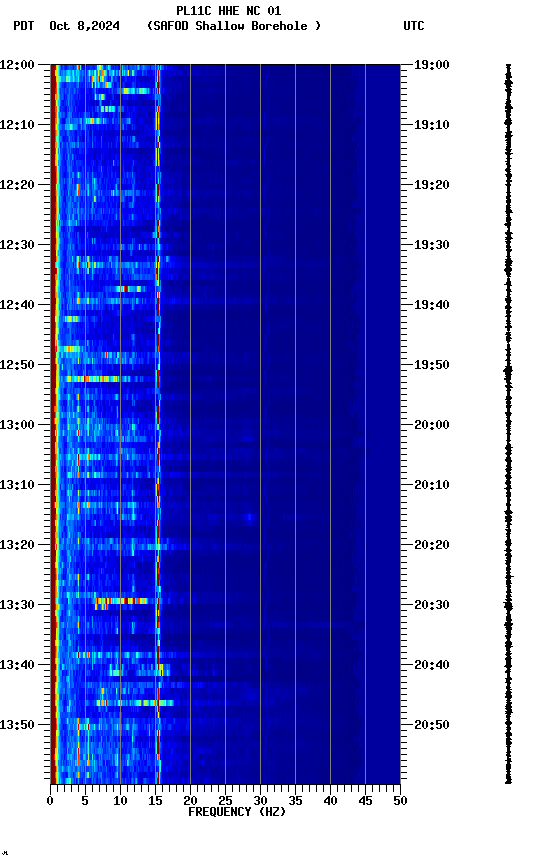
Task: Click the 'FREQUENCY (HZ)' axis title
Action: point(237,813)
